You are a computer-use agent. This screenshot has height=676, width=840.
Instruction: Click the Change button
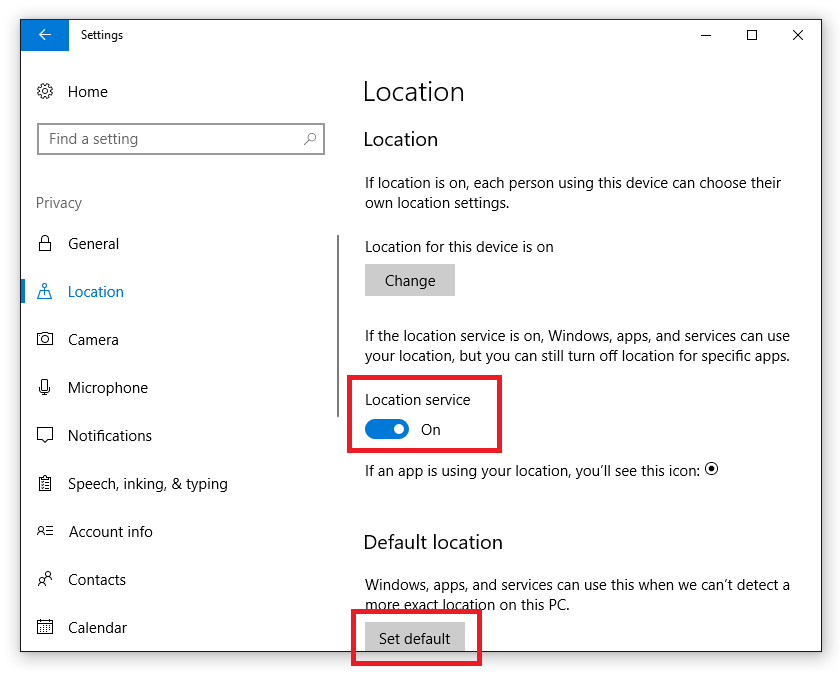410,280
